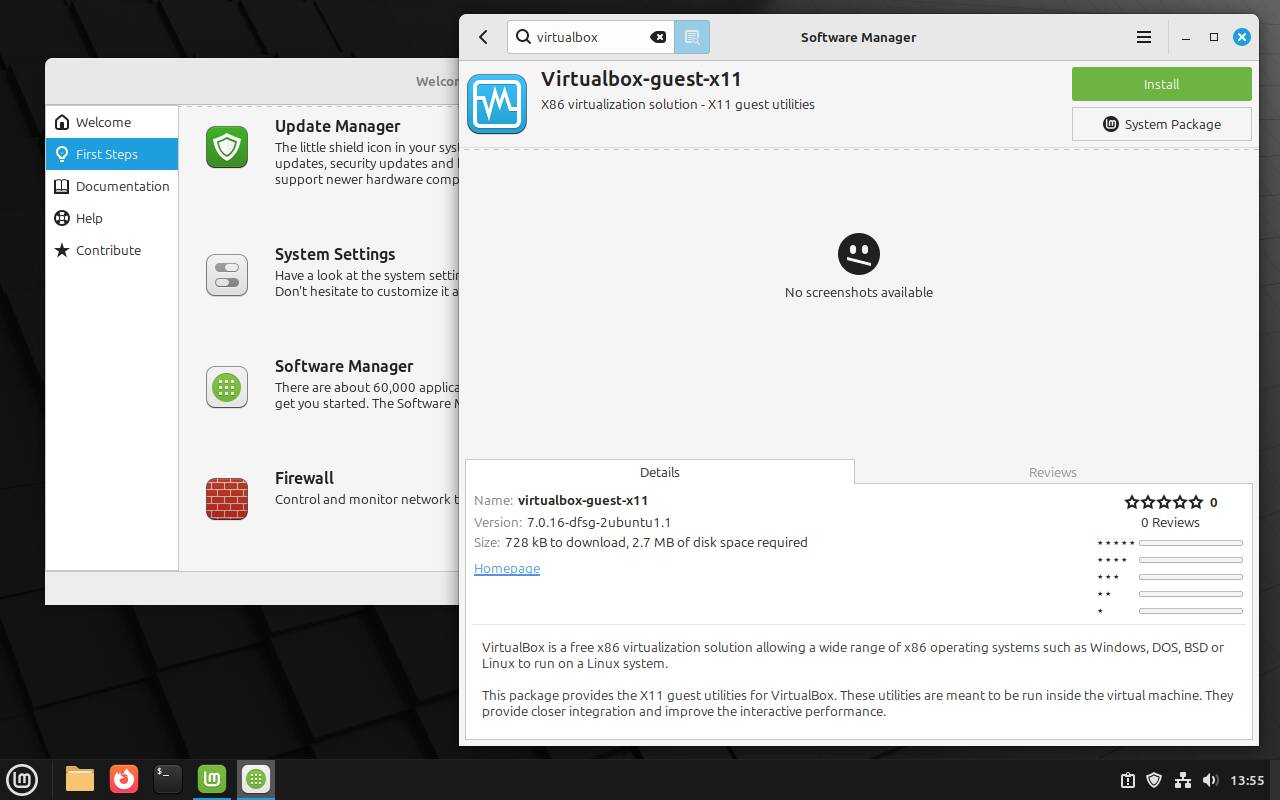Image resolution: width=1280 pixels, height=800 pixels.
Task: Click the Virtualbox-guest-x11 app icon
Action: pos(497,103)
